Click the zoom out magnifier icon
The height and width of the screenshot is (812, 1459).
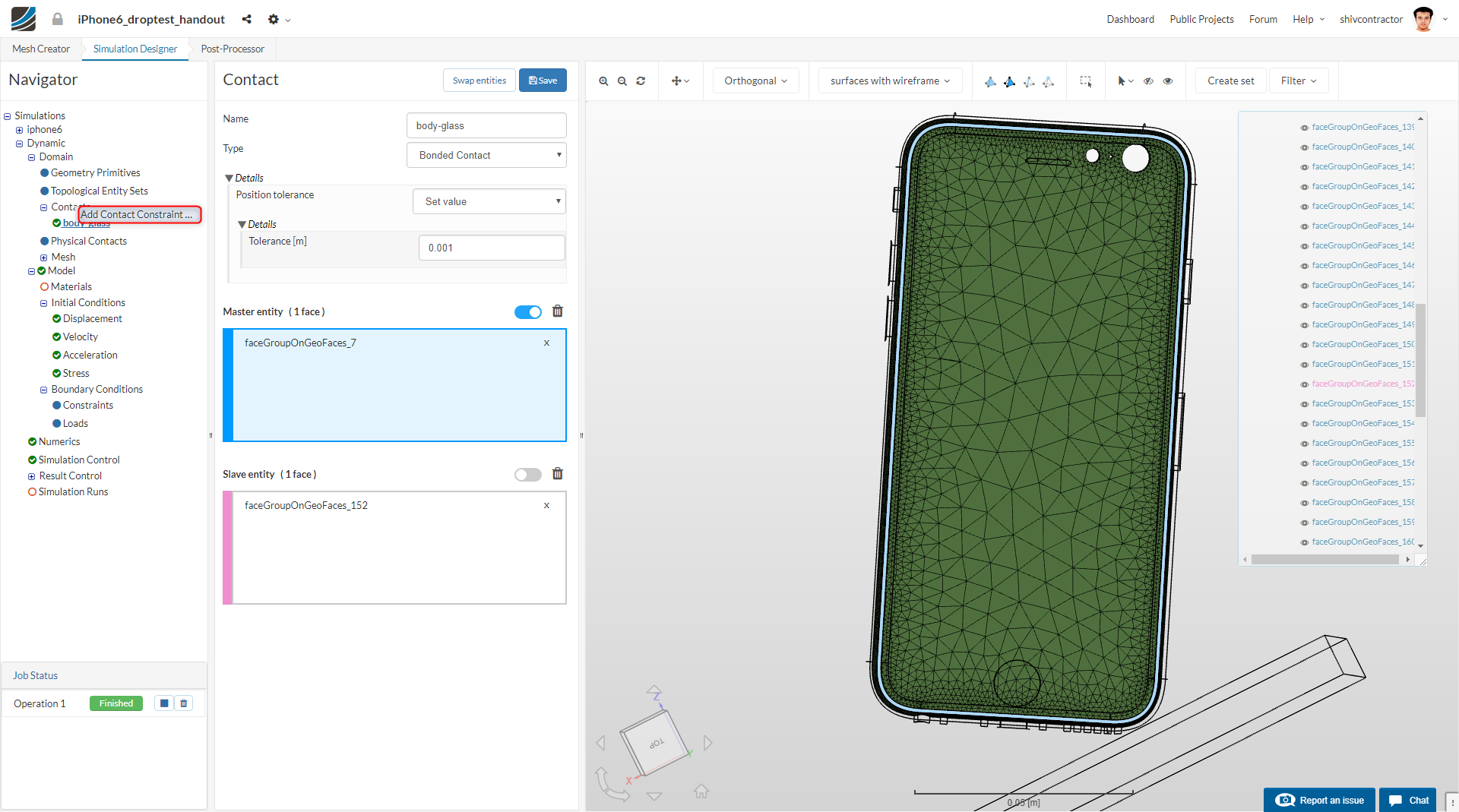pyautogui.click(x=622, y=81)
